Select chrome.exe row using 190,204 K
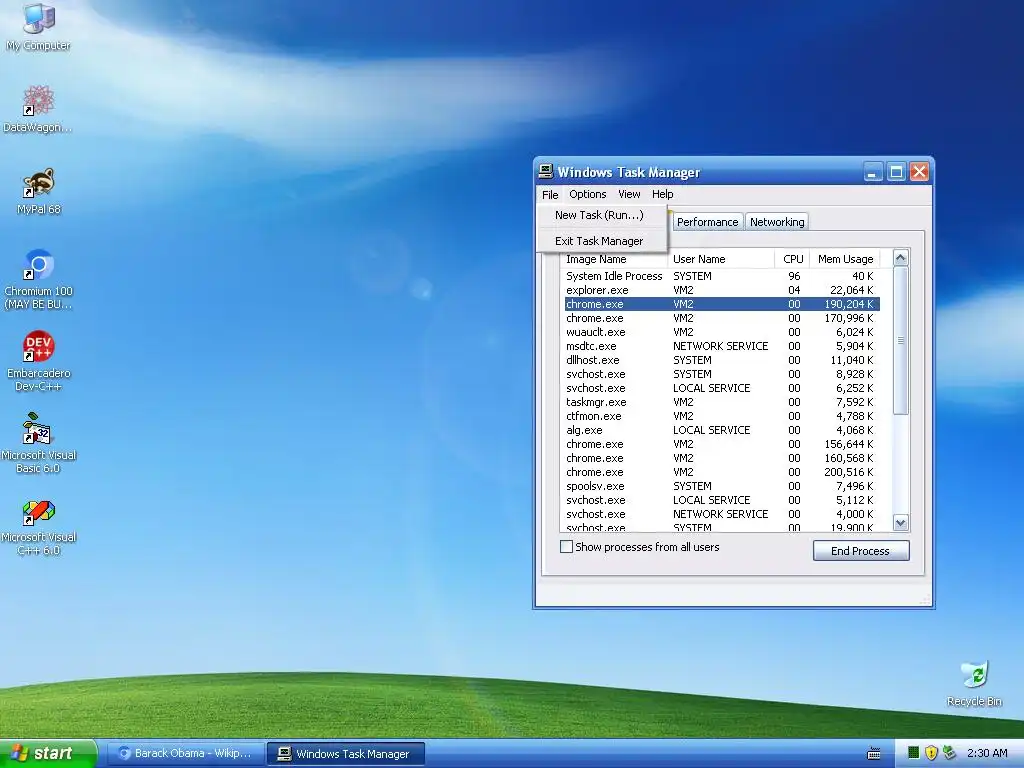Screen dimensions: 1024x768 (x=720, y=304)
